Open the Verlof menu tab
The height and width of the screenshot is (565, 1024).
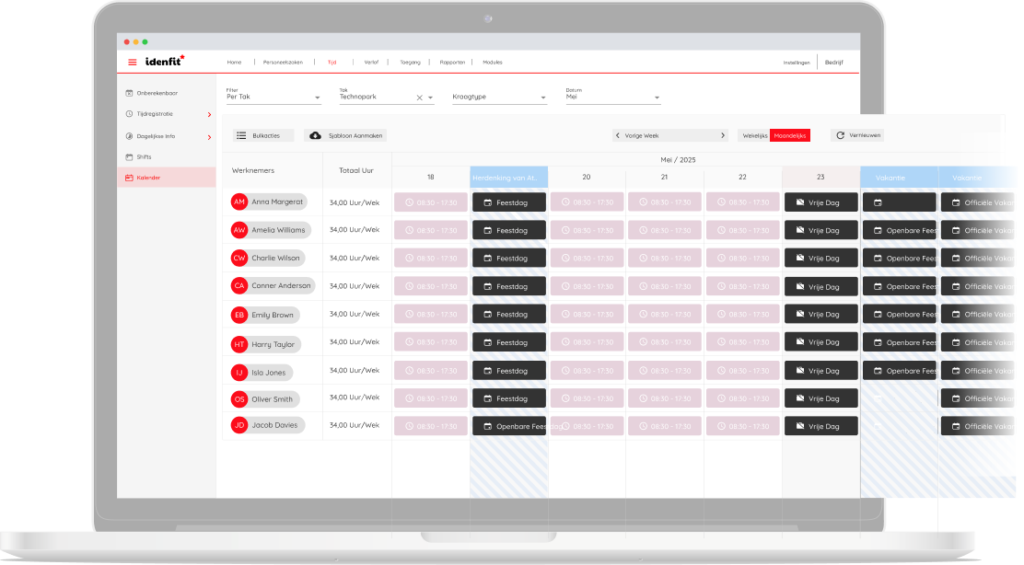click(x=371, y=62)
